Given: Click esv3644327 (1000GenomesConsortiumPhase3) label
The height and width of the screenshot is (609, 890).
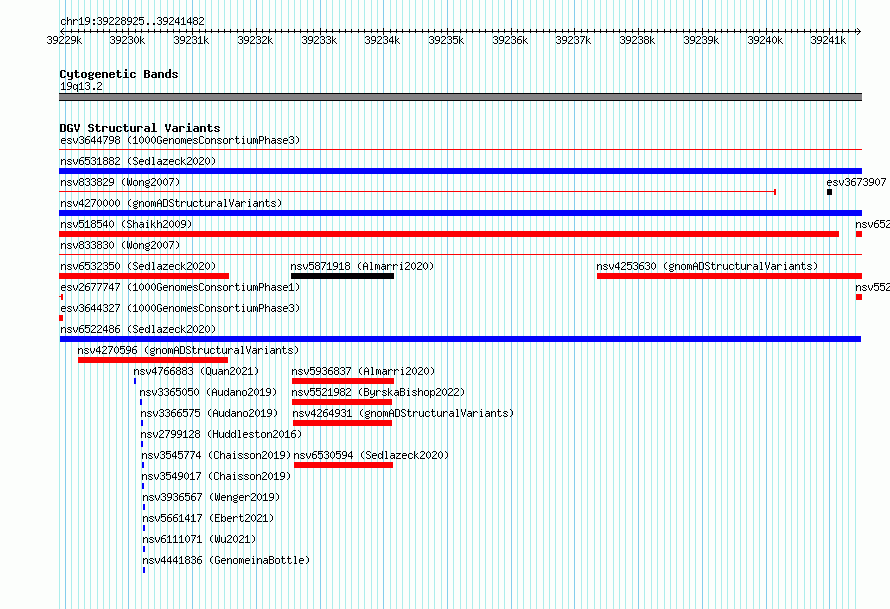Looking at the screenshot, I should [x=180, y=308].
